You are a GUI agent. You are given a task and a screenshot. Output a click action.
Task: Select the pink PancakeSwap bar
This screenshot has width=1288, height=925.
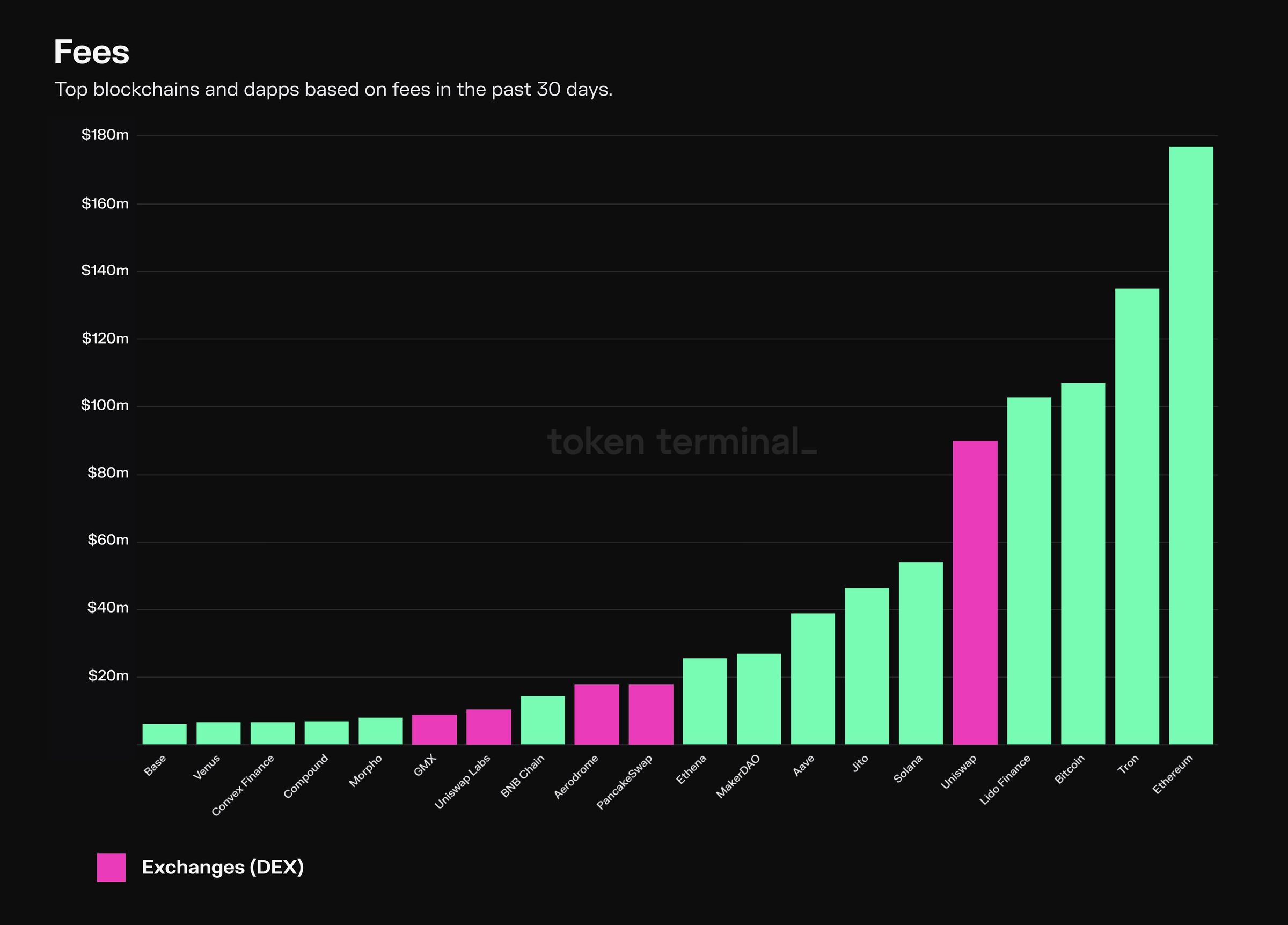coord(651,714)
